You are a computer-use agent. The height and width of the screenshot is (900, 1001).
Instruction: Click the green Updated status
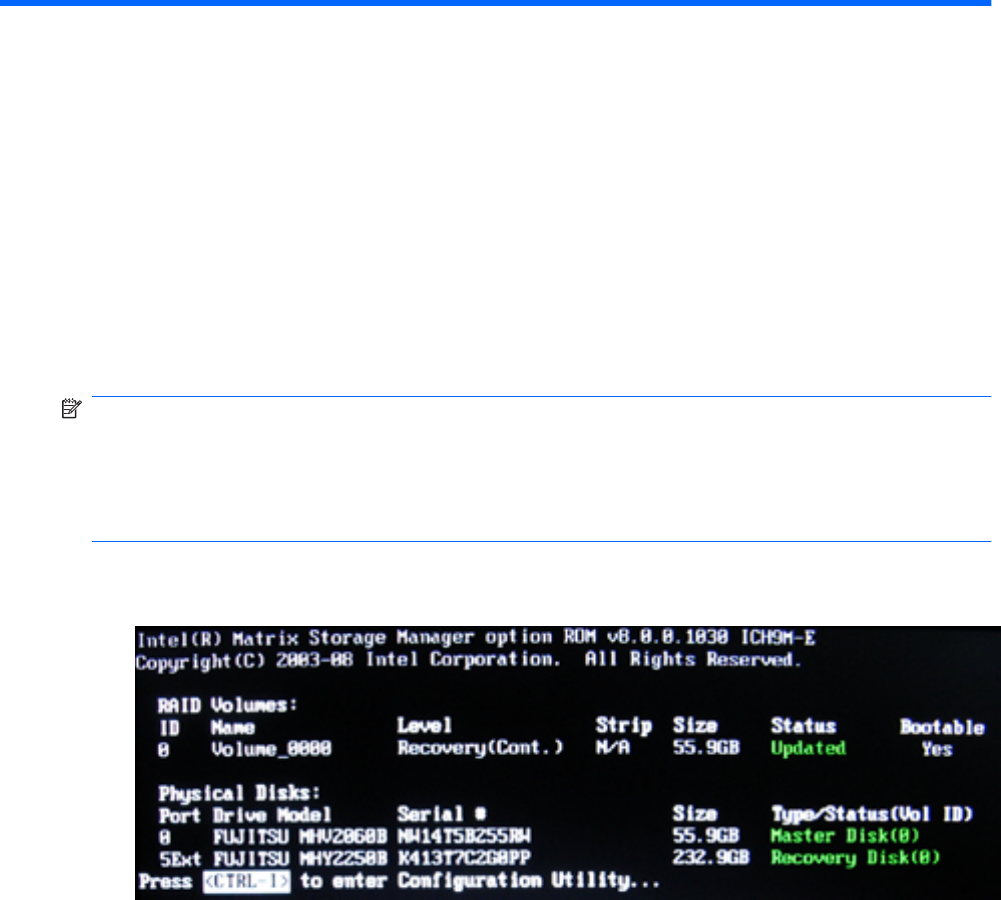808,748
